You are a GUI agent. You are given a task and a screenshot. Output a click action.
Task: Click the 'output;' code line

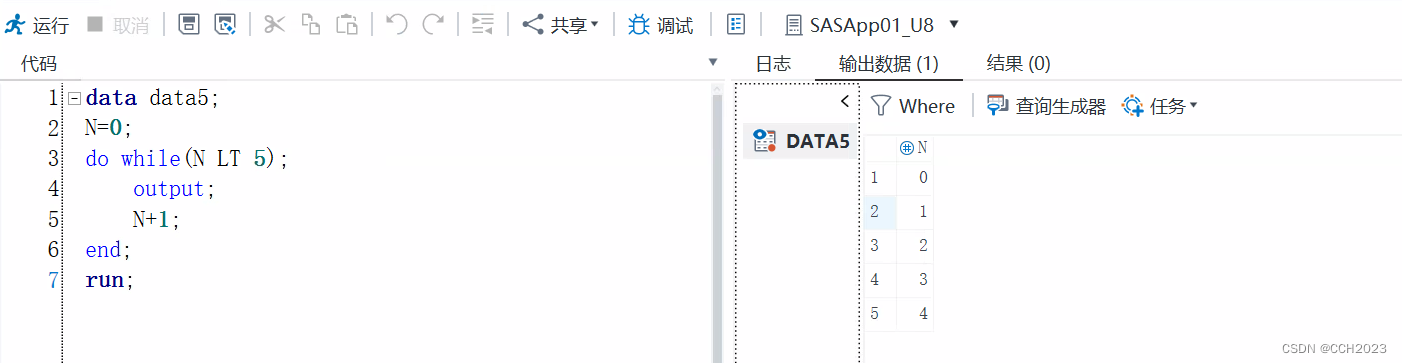pos(174,188)
